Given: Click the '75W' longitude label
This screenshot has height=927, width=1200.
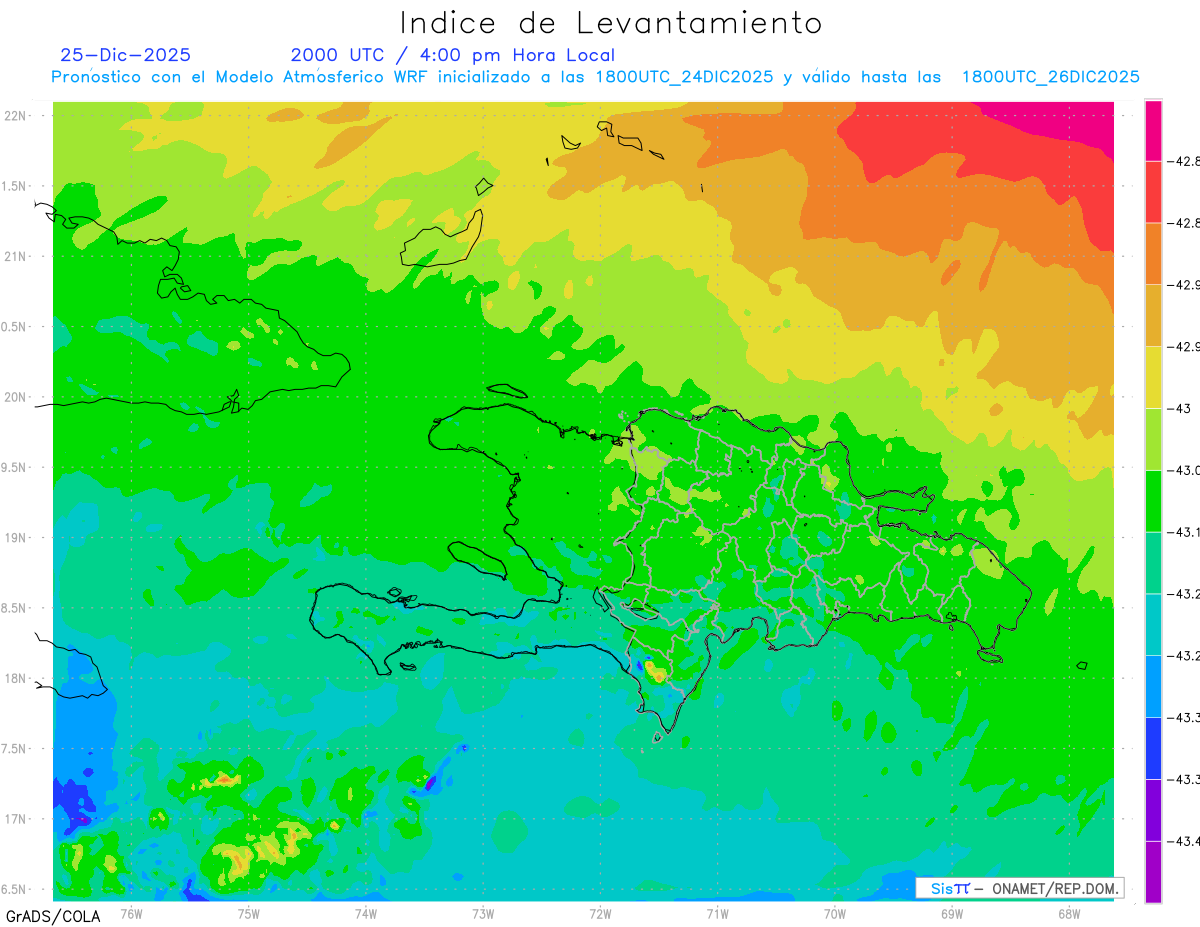Looking at the screenshot, I should coord(248,913).
